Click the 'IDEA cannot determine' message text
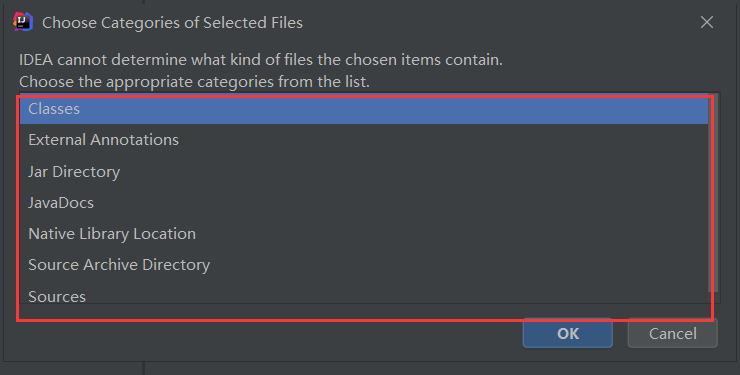Screen dimensions: 740x375 261,60
